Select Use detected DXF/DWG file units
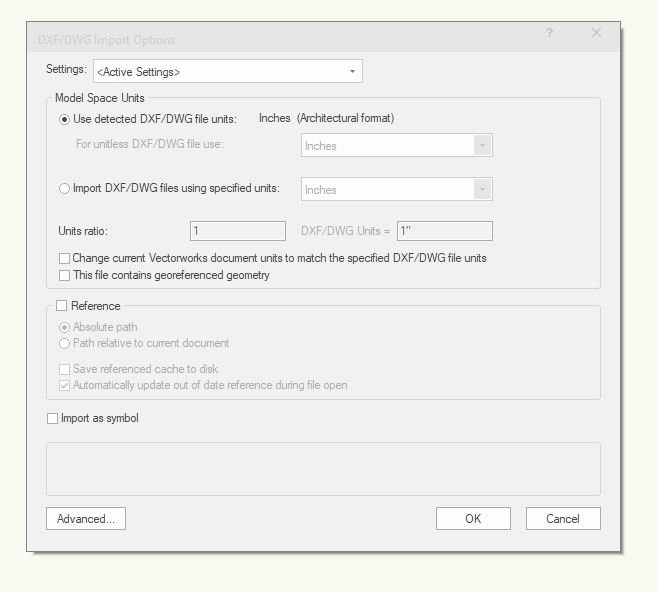 (65, 119)
